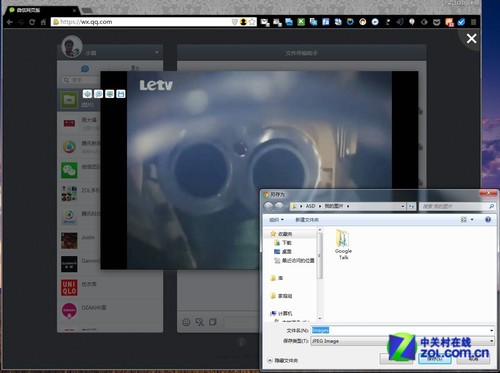Screen dimensions: 500x373
Task: Open the Organize menu in the save dialog
Action: [x=276, y=220]
